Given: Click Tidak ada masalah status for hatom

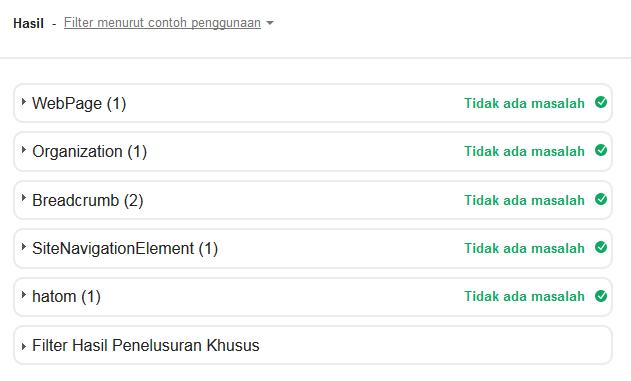Looking at the screenshot, I should [524, 297].
